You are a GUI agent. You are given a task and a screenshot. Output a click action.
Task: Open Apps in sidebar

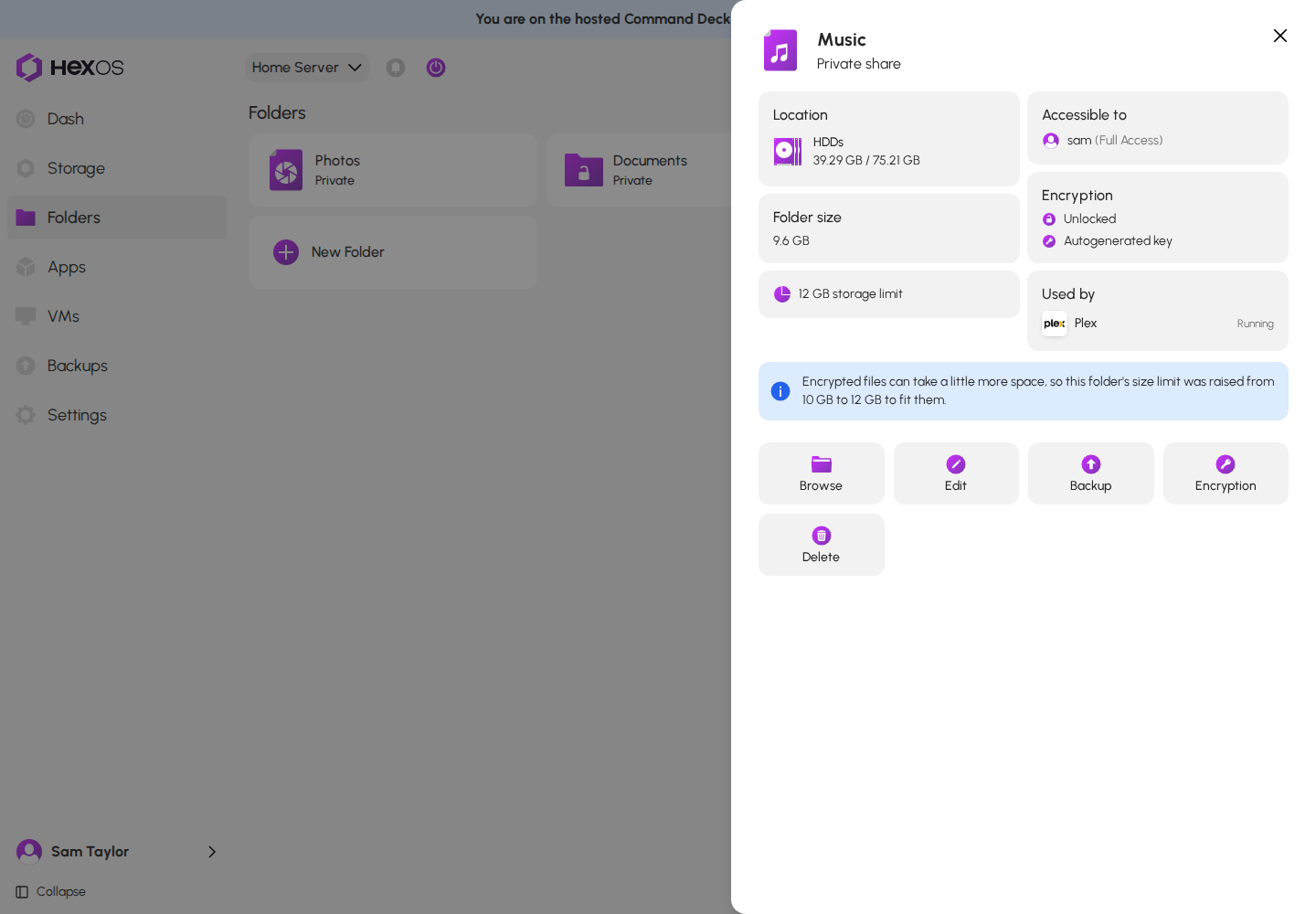(117, 267)
